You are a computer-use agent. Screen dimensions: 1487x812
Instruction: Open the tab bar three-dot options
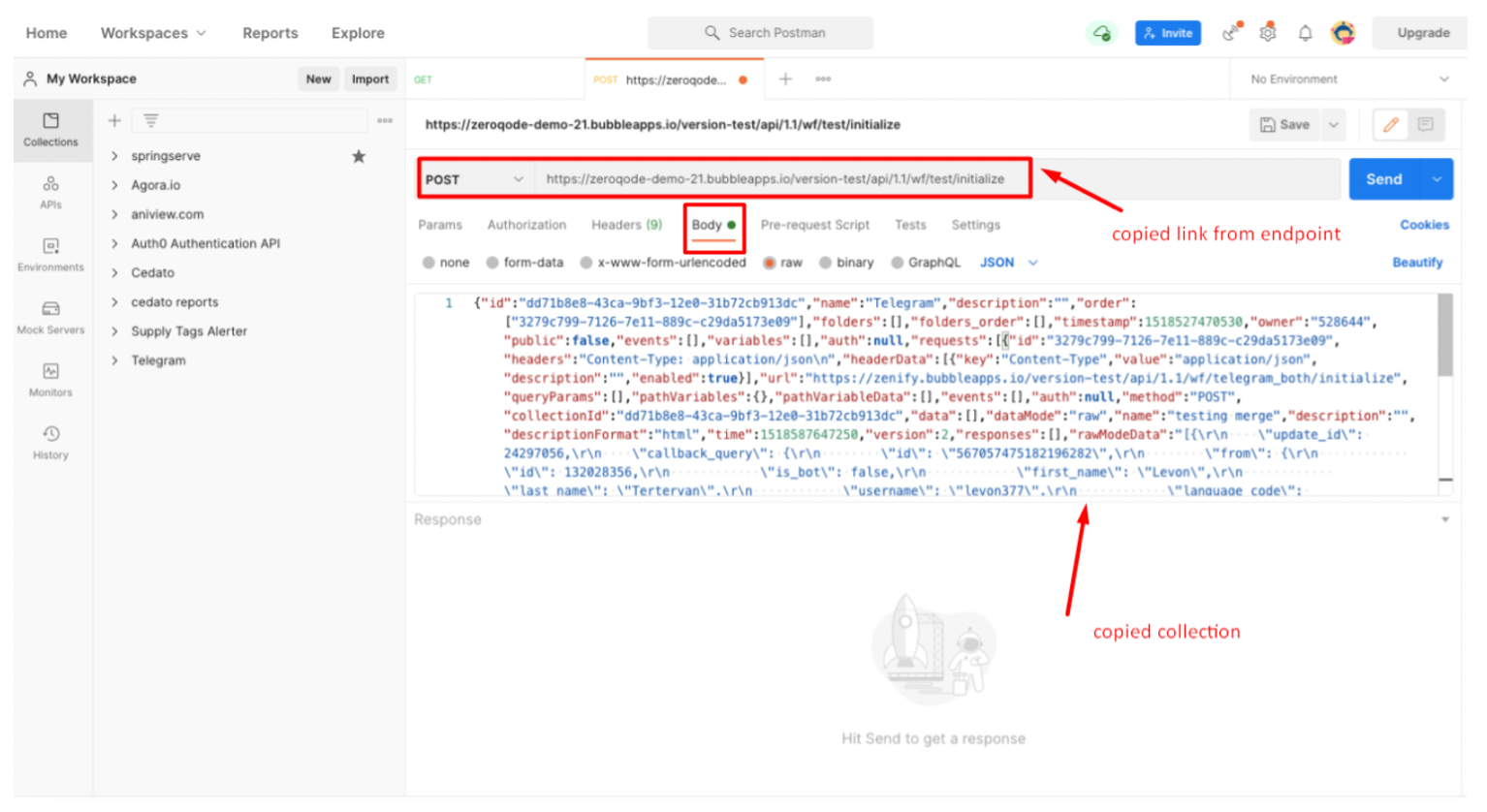823,78
